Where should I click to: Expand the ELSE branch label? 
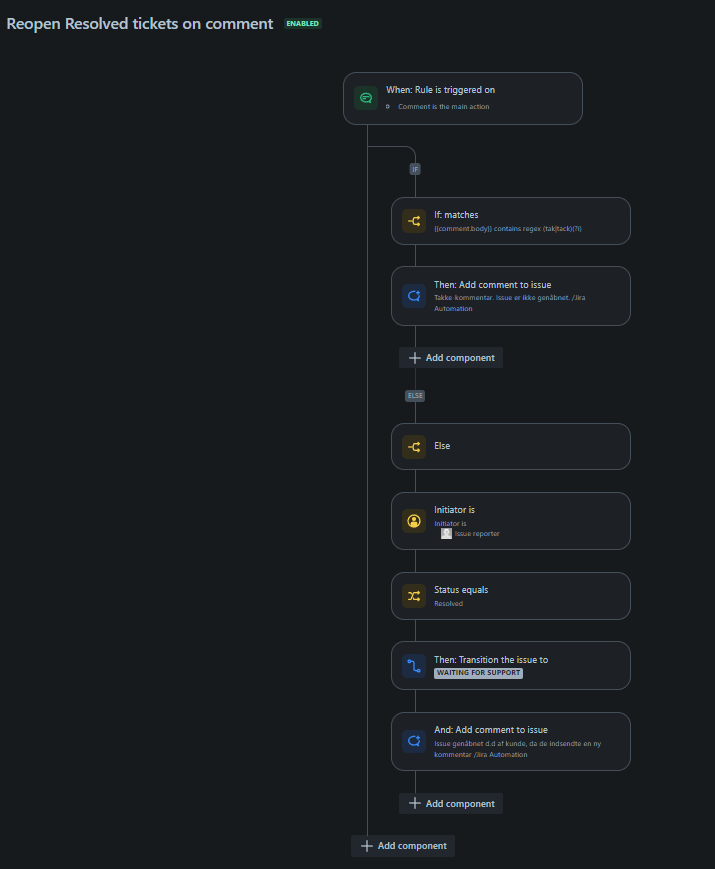coord(415,396)
